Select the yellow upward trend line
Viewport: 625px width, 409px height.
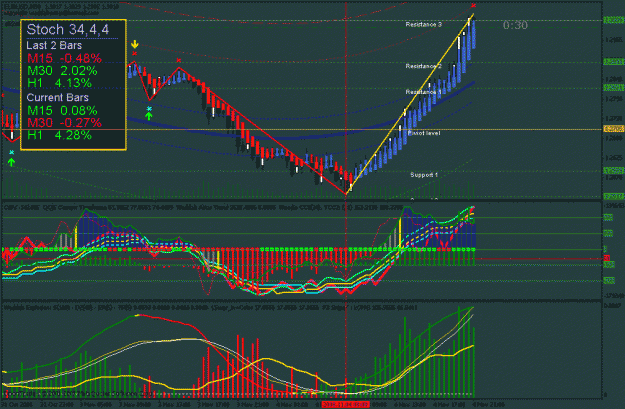tap(410, 104)
